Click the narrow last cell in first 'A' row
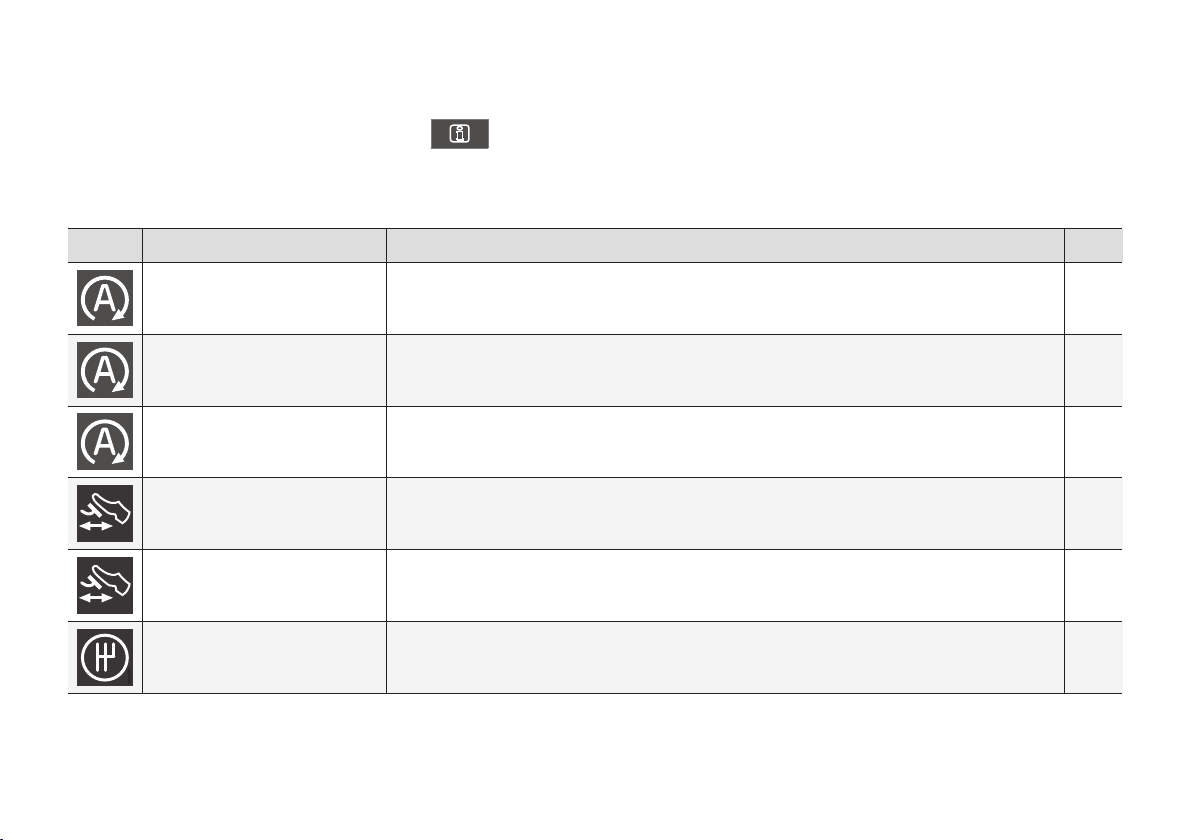The image size is (1192, 840). (x=1093, y=298)
